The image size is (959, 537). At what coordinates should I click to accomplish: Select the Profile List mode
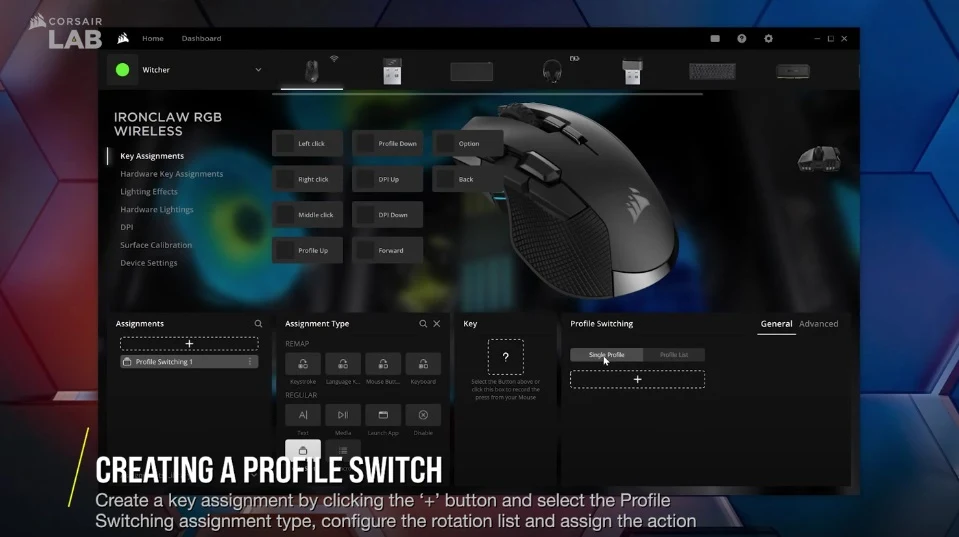[x=673, y=355]
